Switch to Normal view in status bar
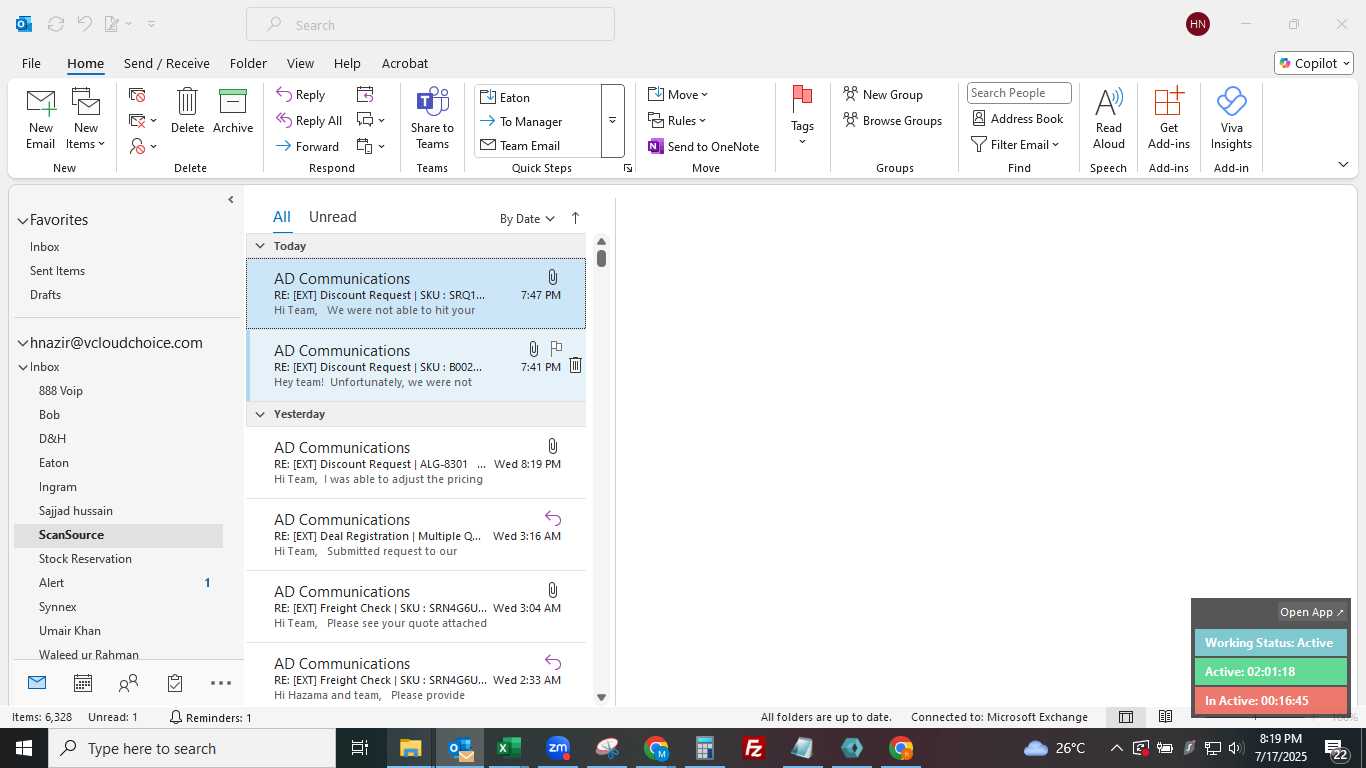 tap(1125, 717)
